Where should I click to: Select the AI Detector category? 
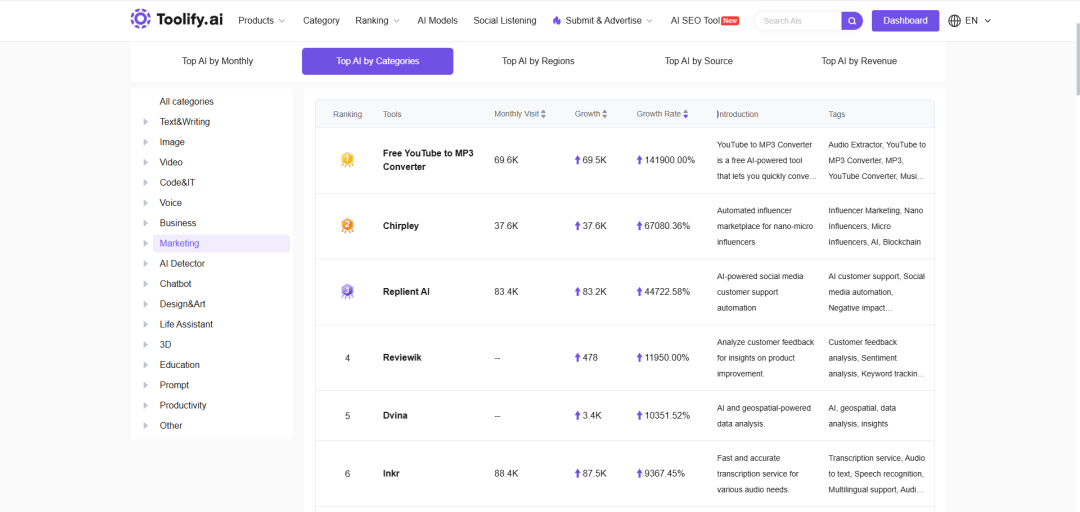[182, 263]
